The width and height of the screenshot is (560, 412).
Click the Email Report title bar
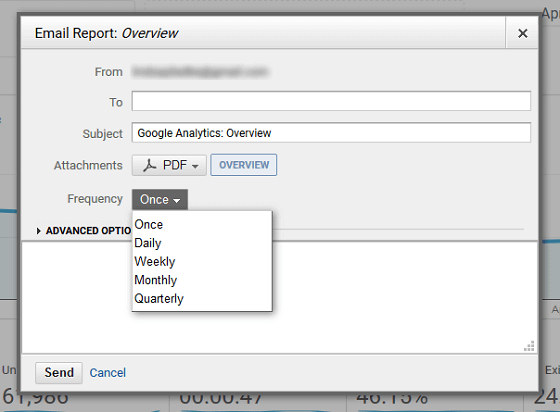tap(263, 33)
